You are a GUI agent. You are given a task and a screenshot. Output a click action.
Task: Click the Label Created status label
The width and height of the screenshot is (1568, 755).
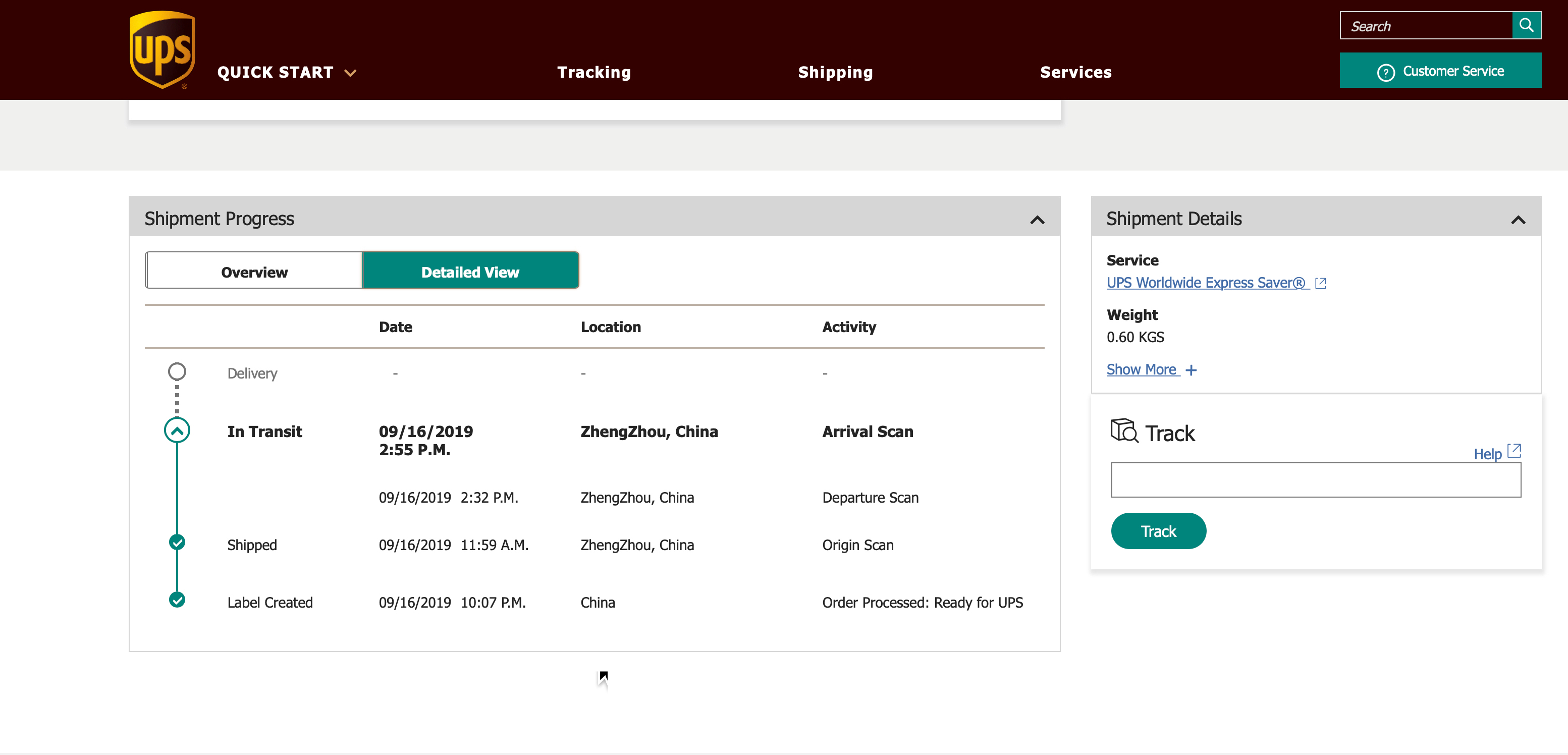pos(269,602)
